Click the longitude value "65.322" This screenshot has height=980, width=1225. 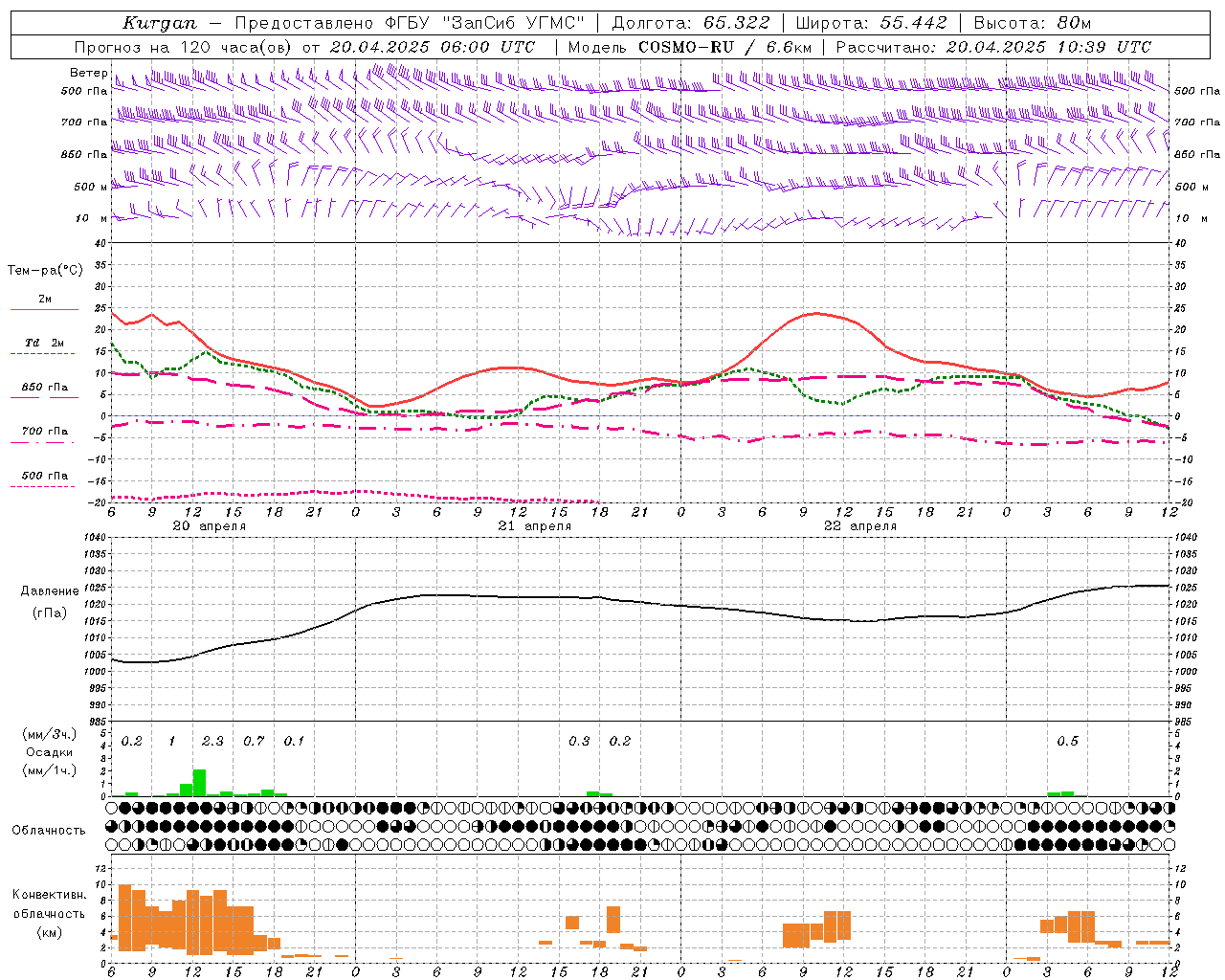[x=736, y=23]
